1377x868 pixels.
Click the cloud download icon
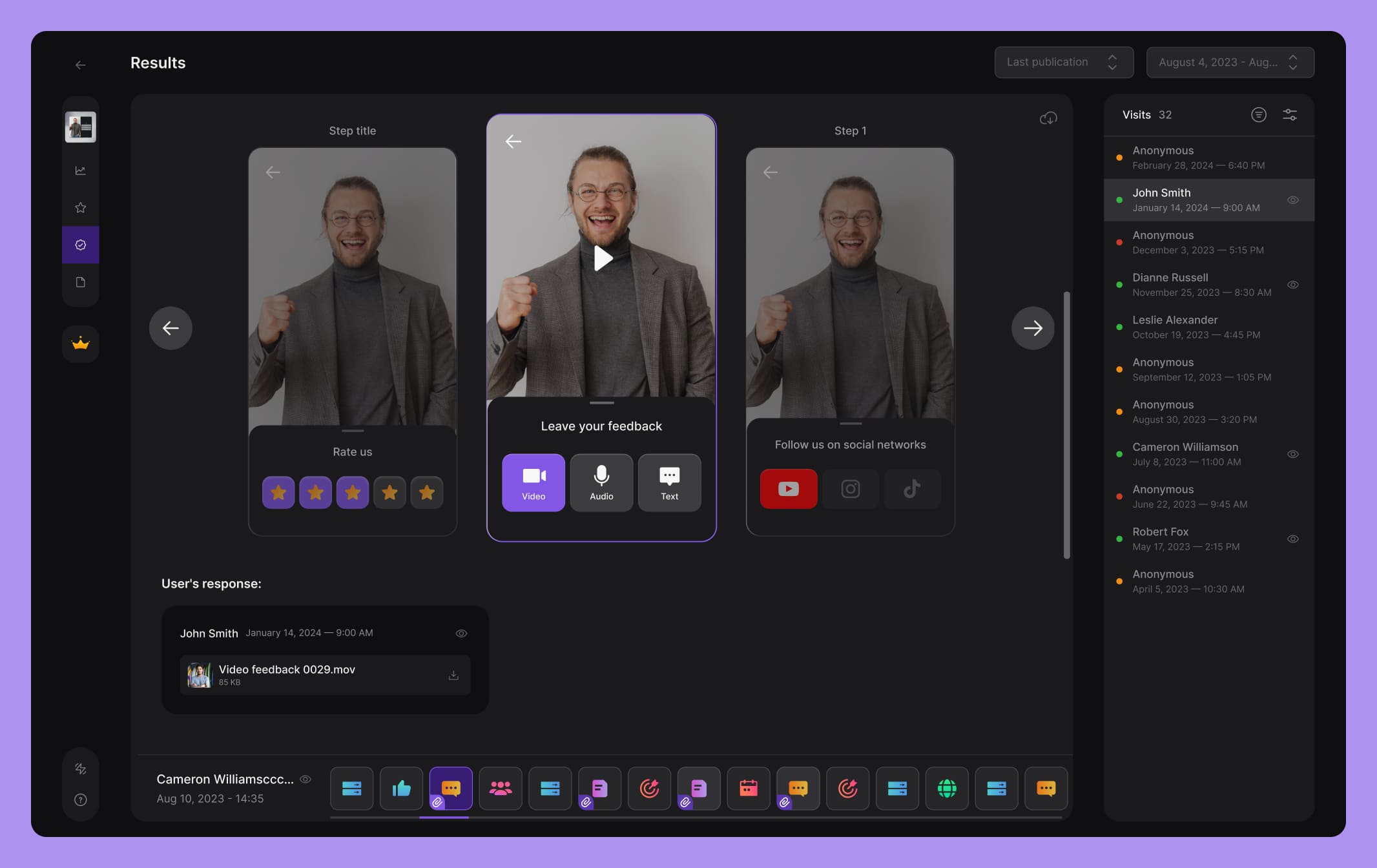(1048, 118)
